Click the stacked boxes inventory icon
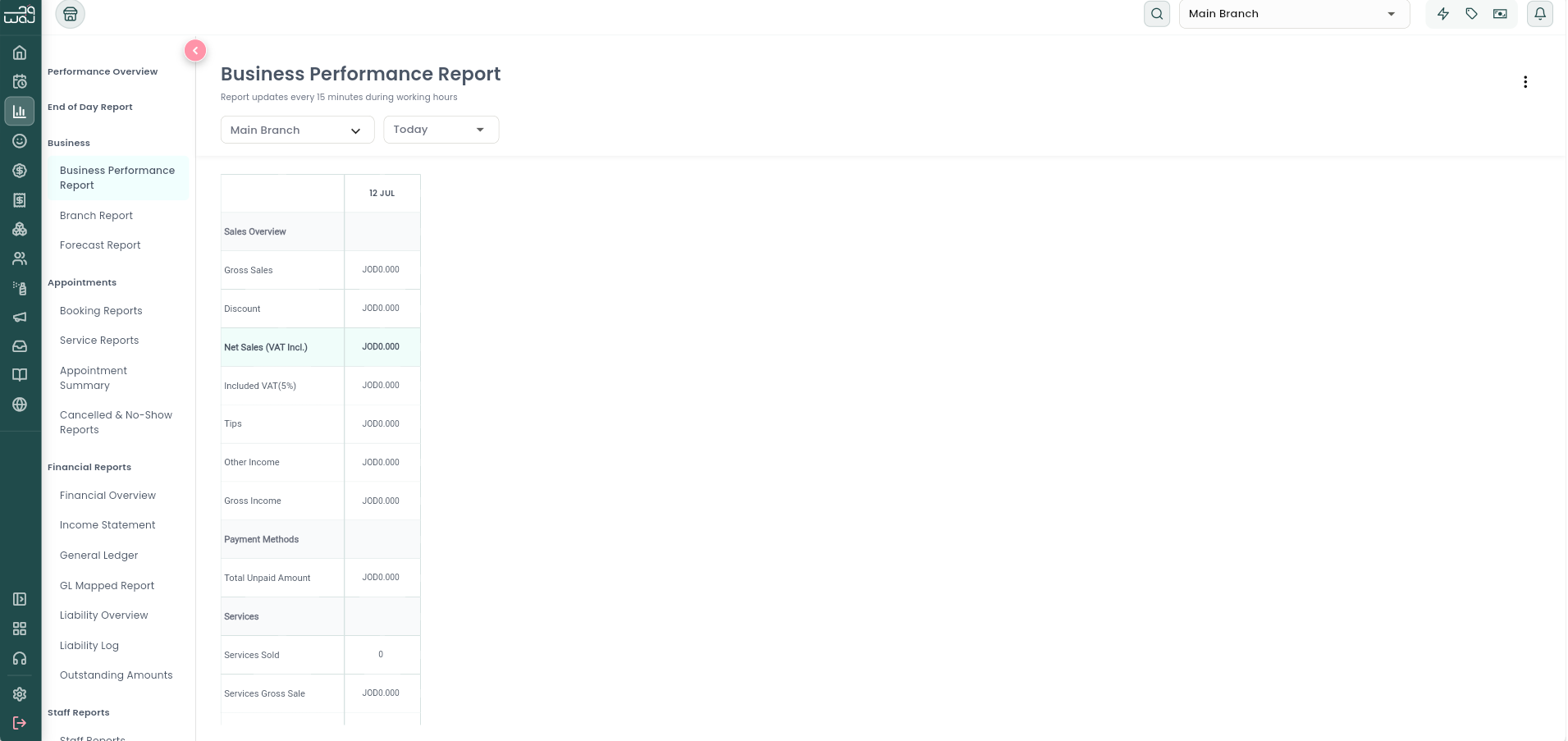The width and height of the screenshot is (1568, 741). coord(20,230)
